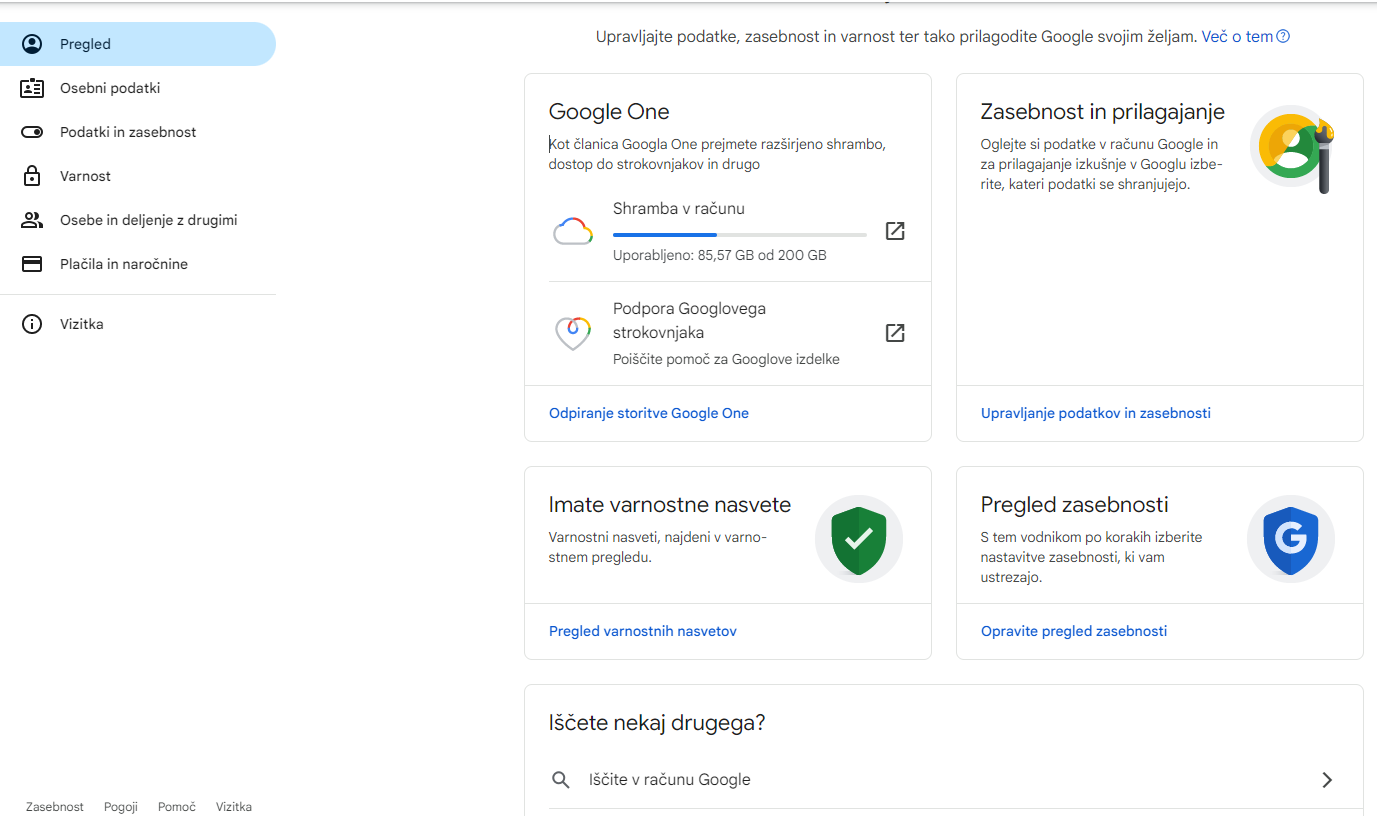Click Upravljanje podatkov in zasebnosti link
The width and height of the screenshot is (1377, 816).
[x=1096, y=413]
